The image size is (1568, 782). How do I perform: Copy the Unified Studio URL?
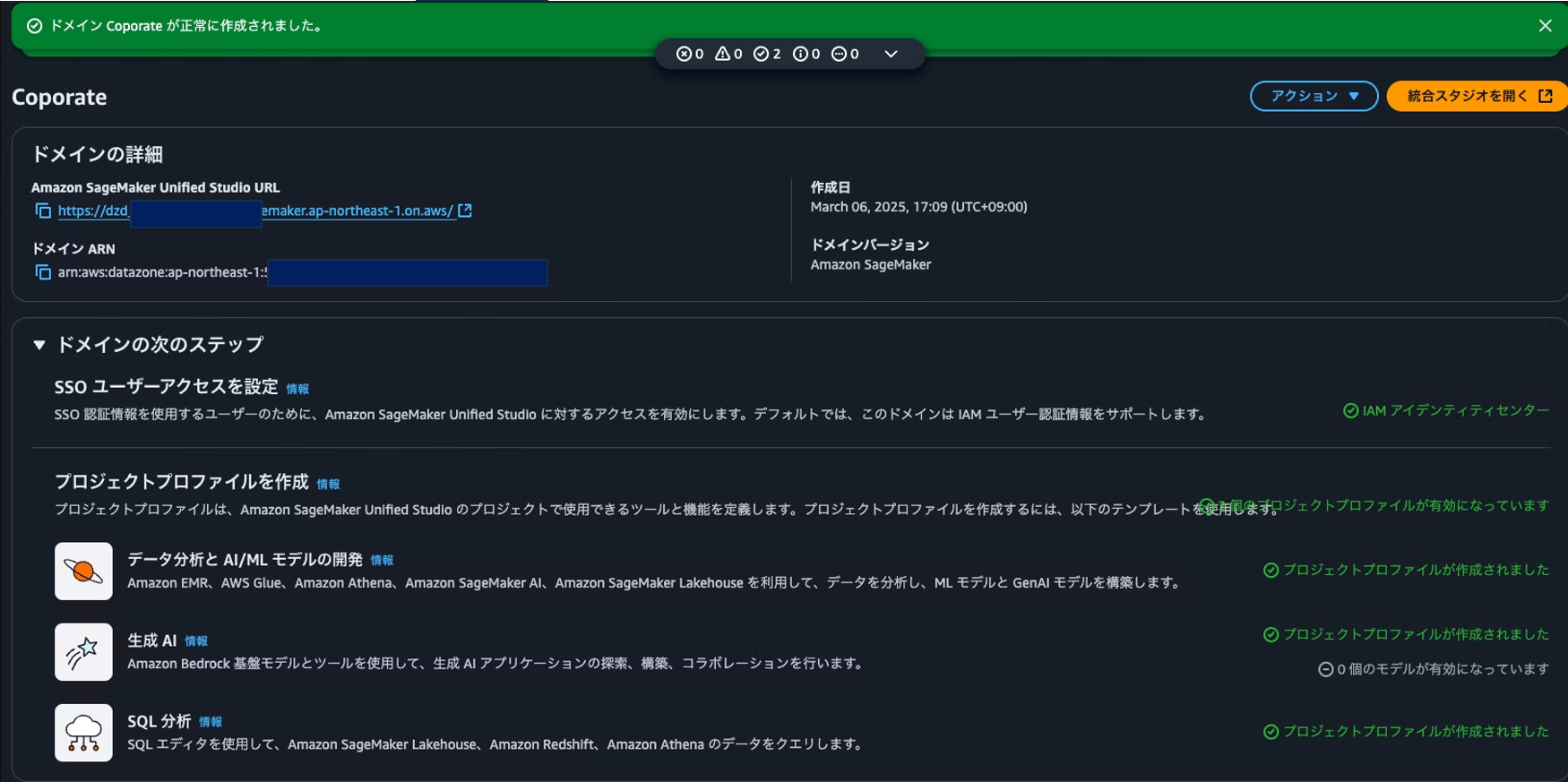click(x=43, y=211)
